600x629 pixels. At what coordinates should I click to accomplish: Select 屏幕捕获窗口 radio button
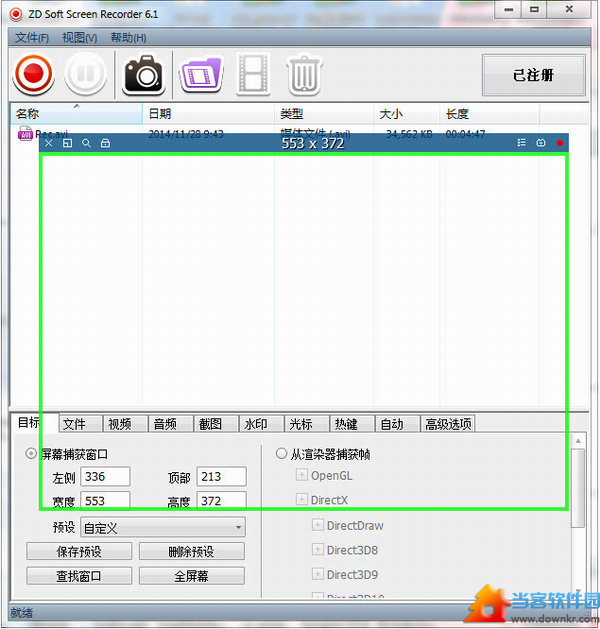pos(31,454)
